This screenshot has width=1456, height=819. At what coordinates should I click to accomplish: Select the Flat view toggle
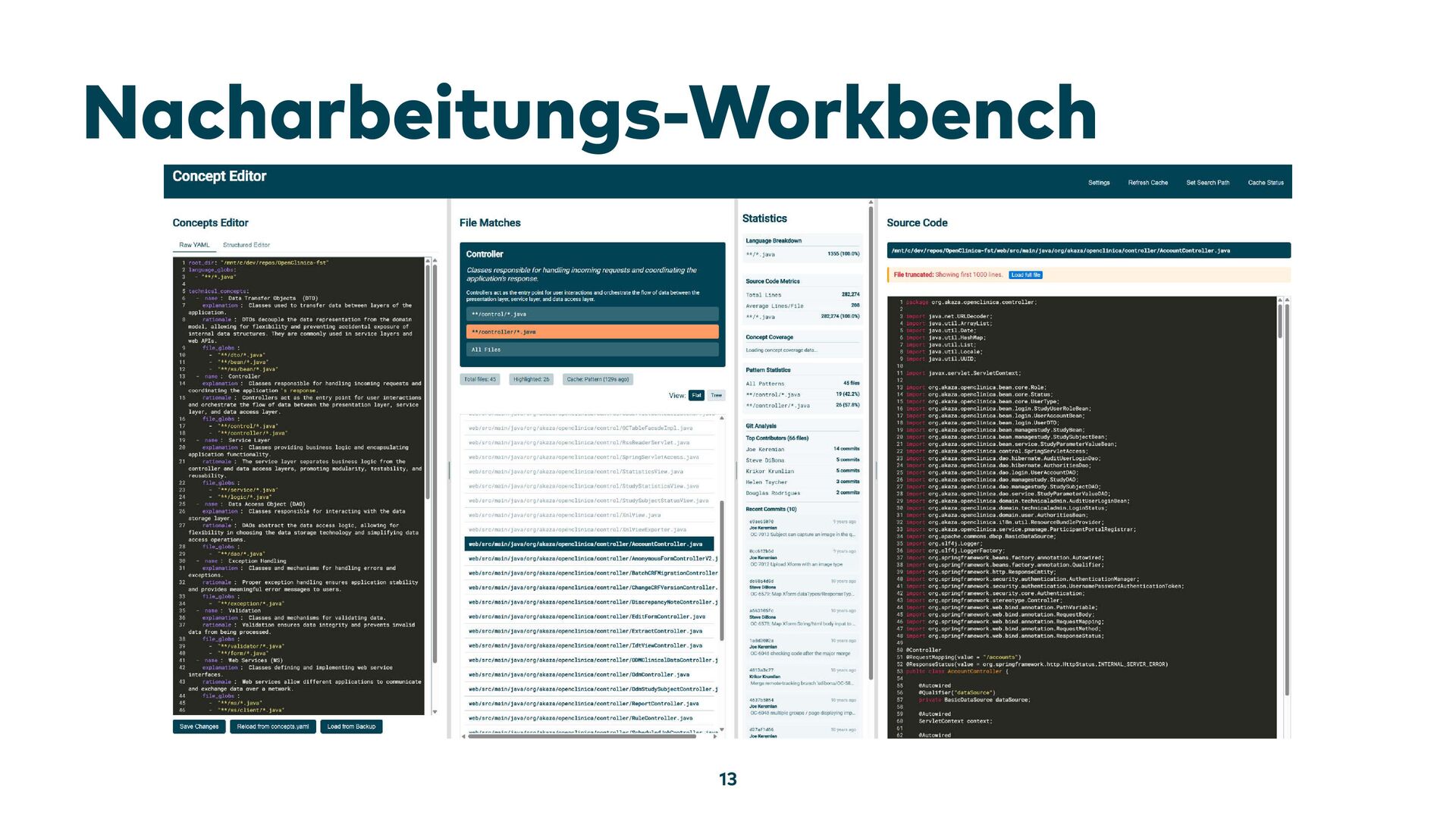point(696,395)
